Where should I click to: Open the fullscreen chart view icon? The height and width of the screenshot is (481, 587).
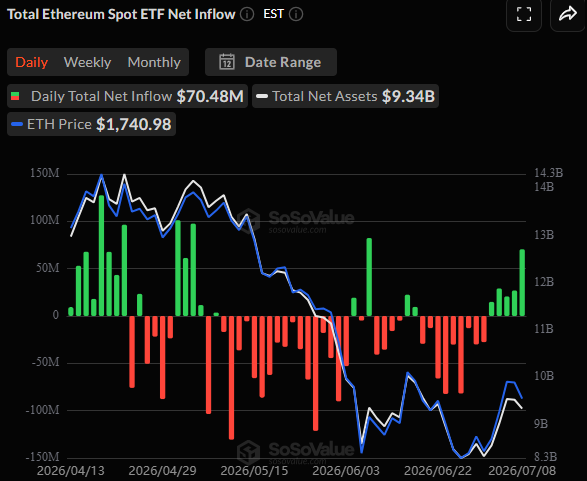pyautogui.click(x=524, y=15)
